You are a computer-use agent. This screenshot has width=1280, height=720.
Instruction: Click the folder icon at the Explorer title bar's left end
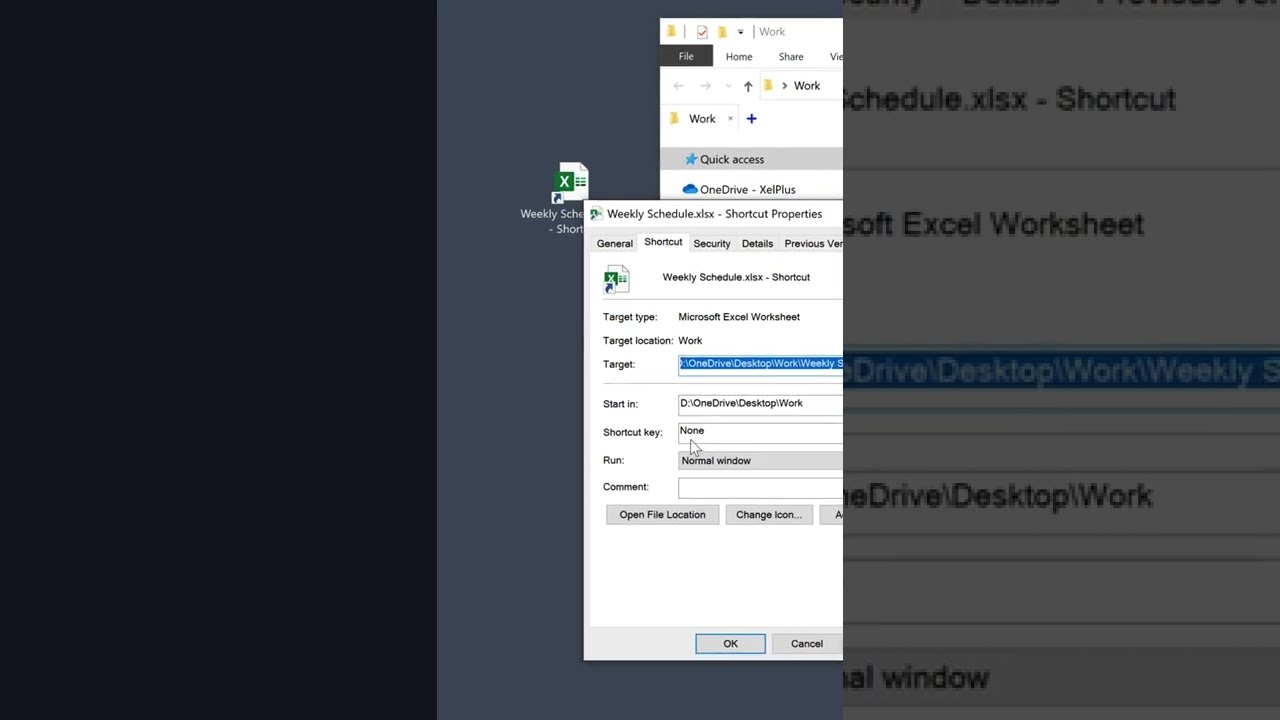tap(672, 32)
